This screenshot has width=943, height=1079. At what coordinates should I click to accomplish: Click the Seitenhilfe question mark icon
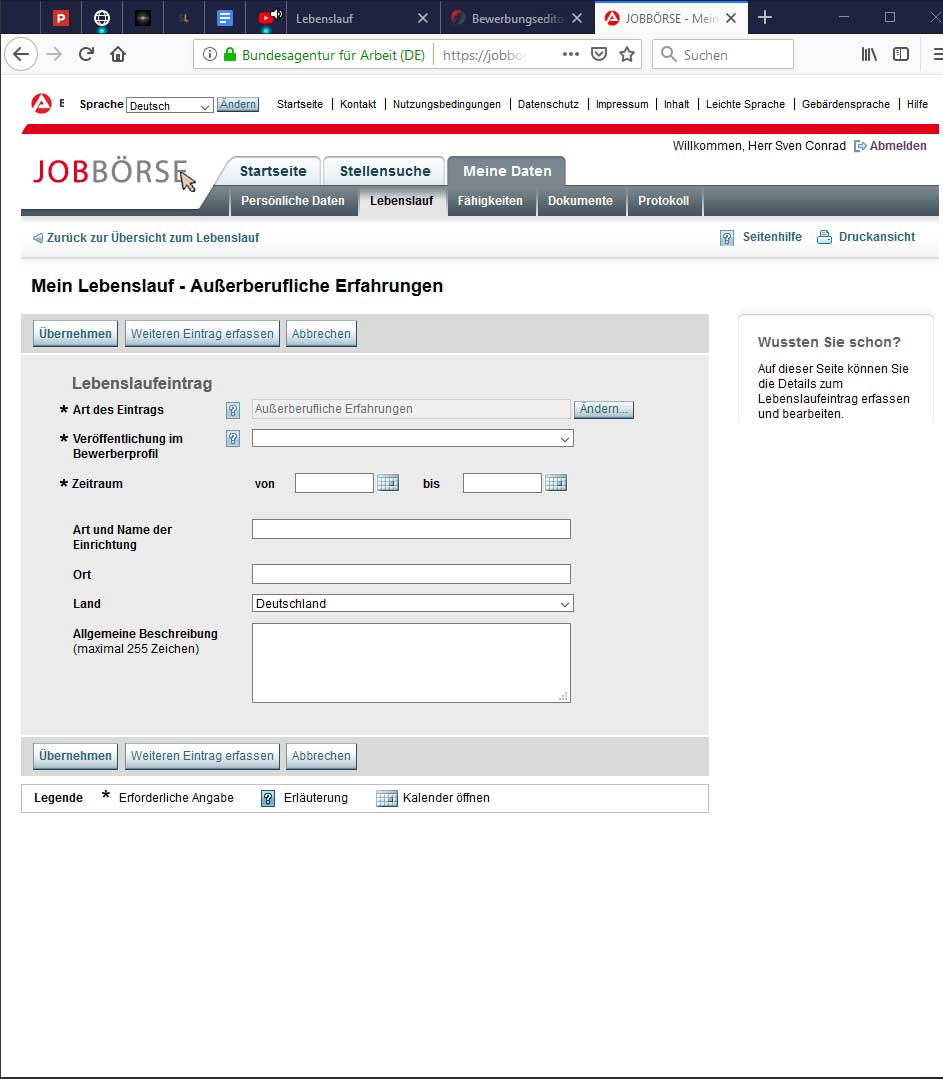(727, 237)
